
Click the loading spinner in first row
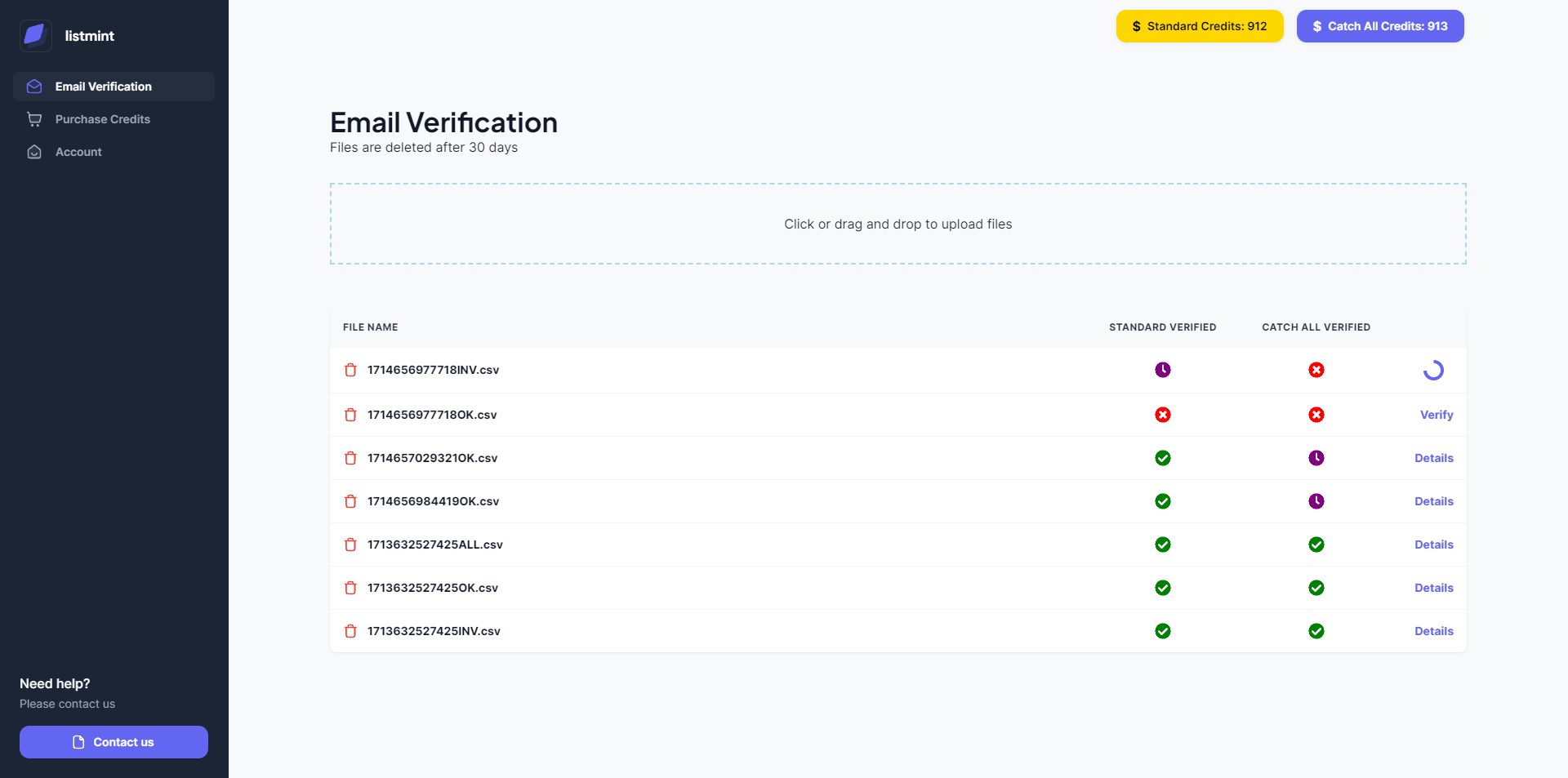1433,371
